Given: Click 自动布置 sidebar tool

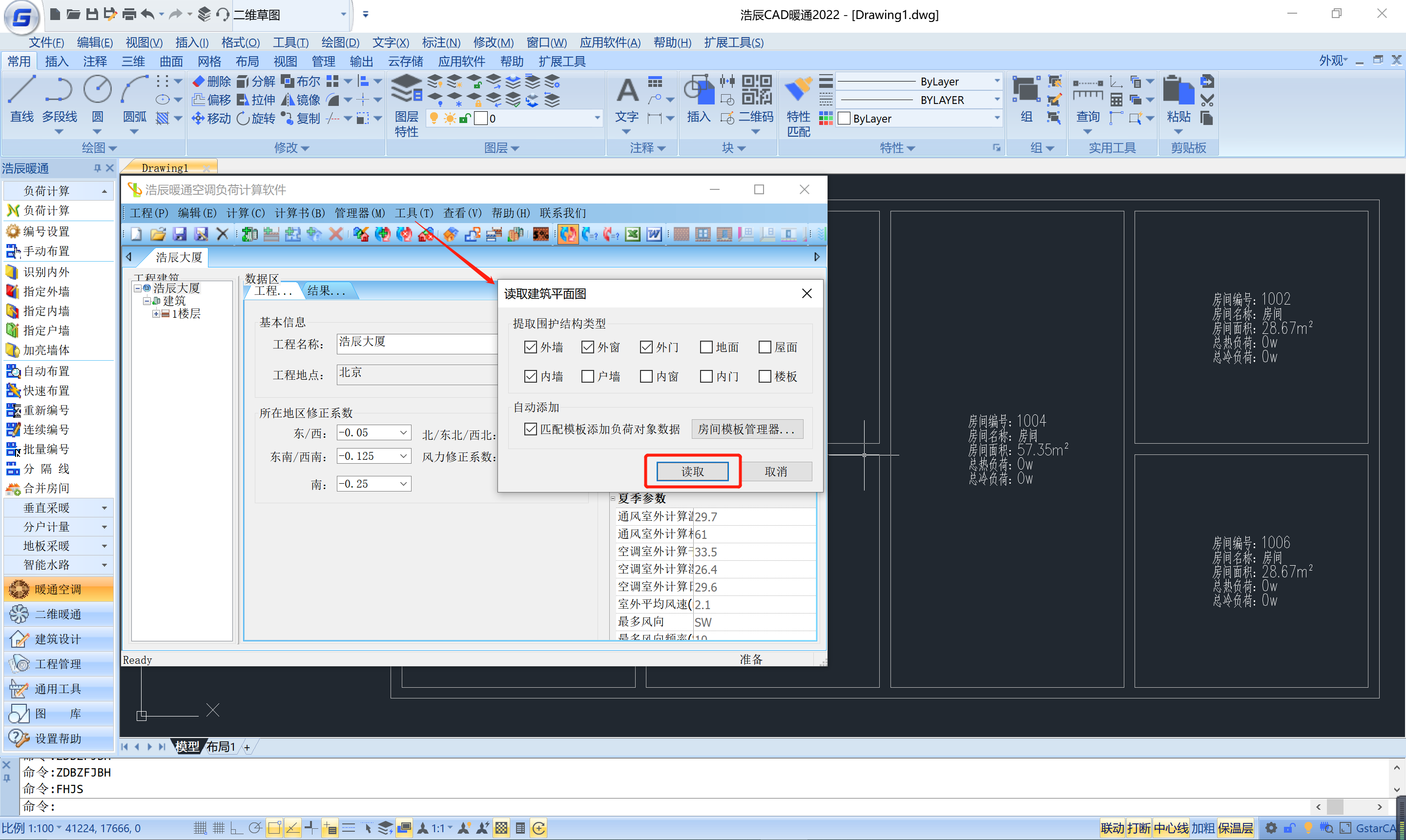Looking at the screenshot, I should tap(46, 371).
